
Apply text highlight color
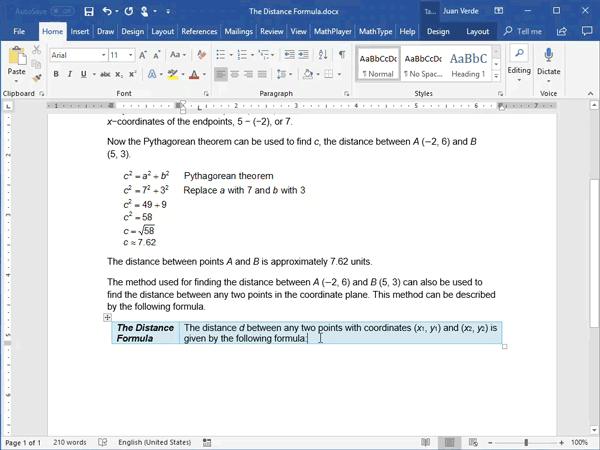click(x=173, y=74)
